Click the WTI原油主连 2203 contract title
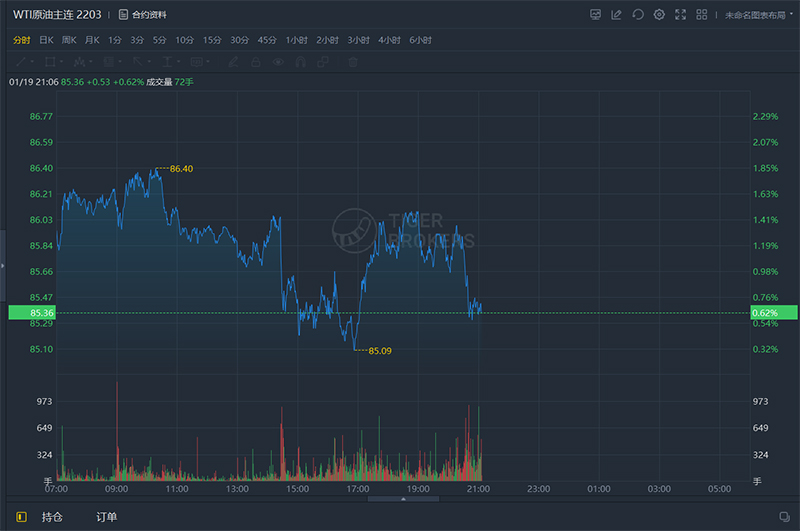The height and width of the screenshot is (531, 800). pos(57,15)
